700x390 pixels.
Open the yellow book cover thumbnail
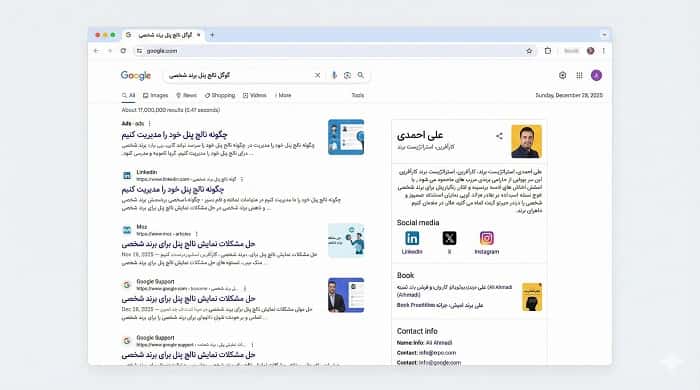[x=532, y=297]
